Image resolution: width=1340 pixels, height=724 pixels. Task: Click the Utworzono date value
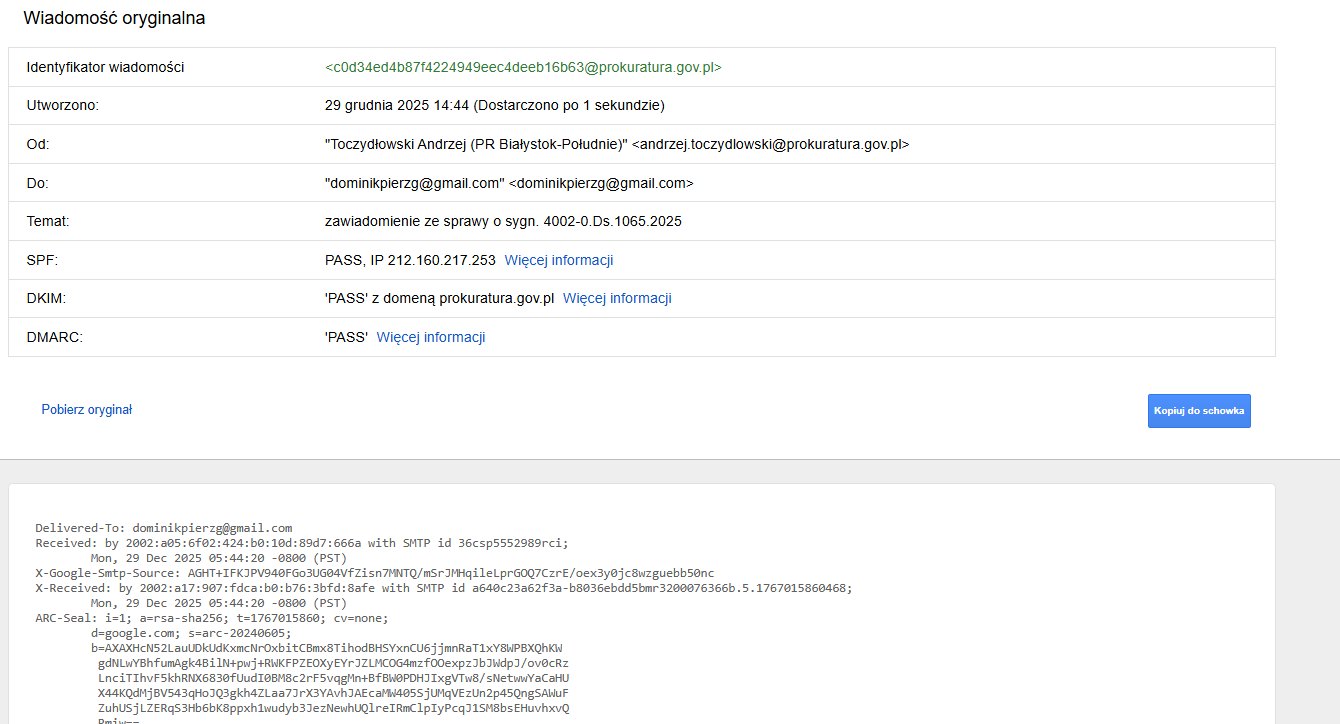click(494, 105)
